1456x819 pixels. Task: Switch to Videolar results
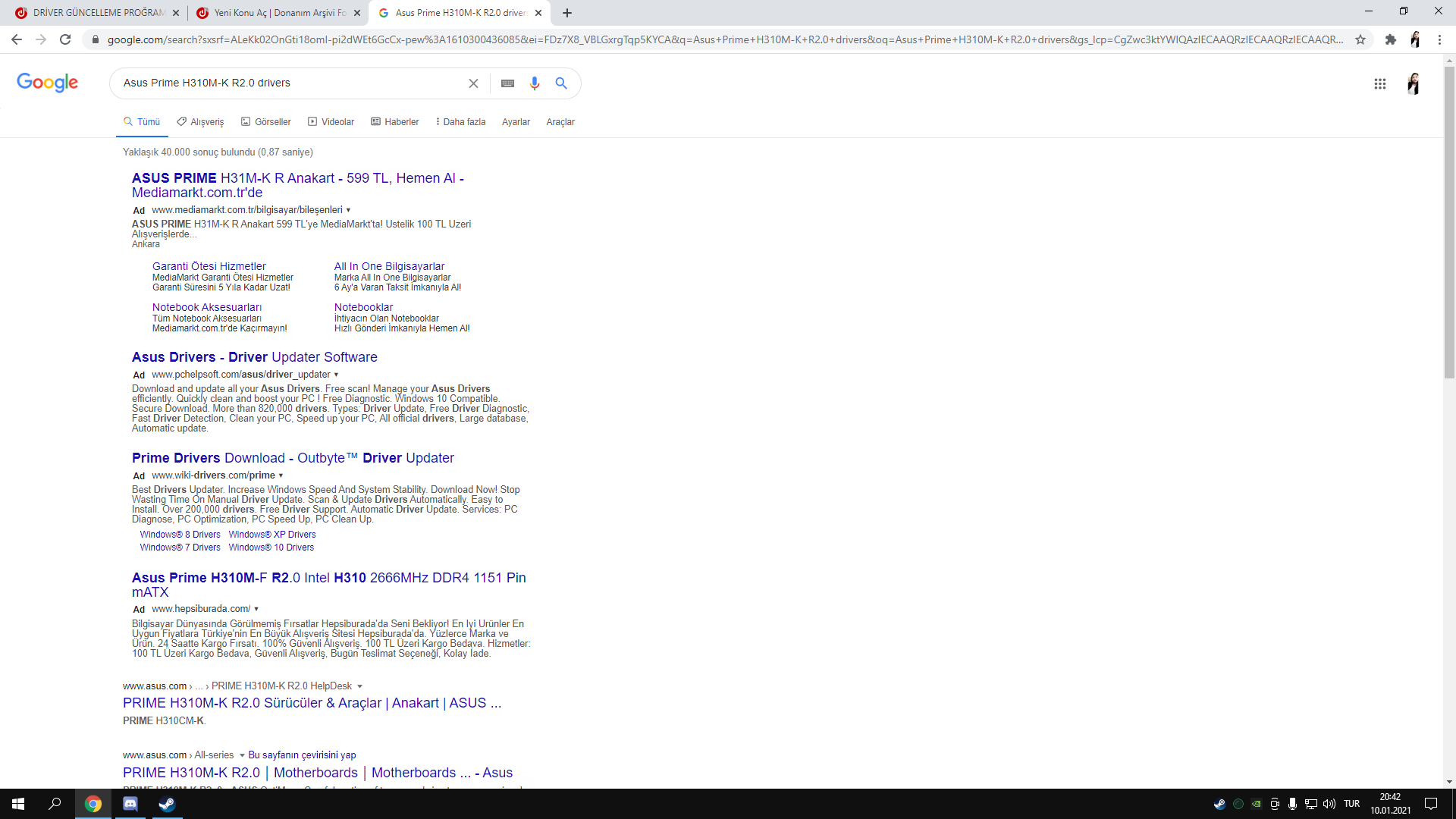click(x=331, y=122)
